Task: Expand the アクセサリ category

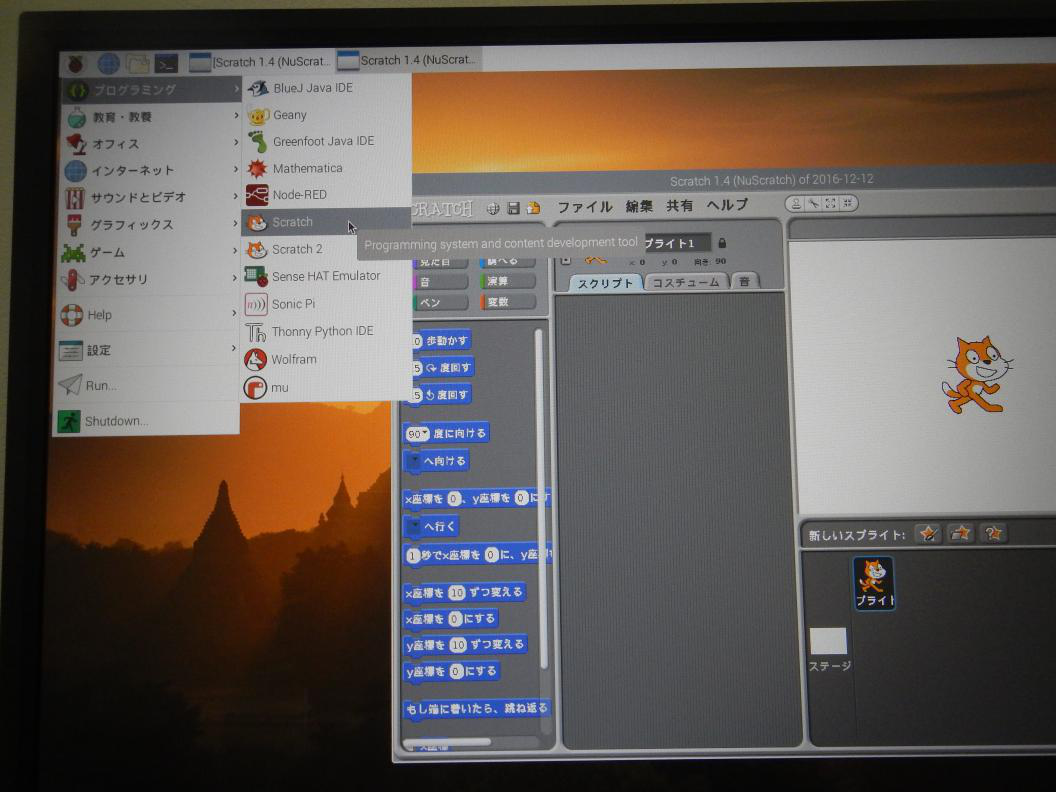Action: 152,279
